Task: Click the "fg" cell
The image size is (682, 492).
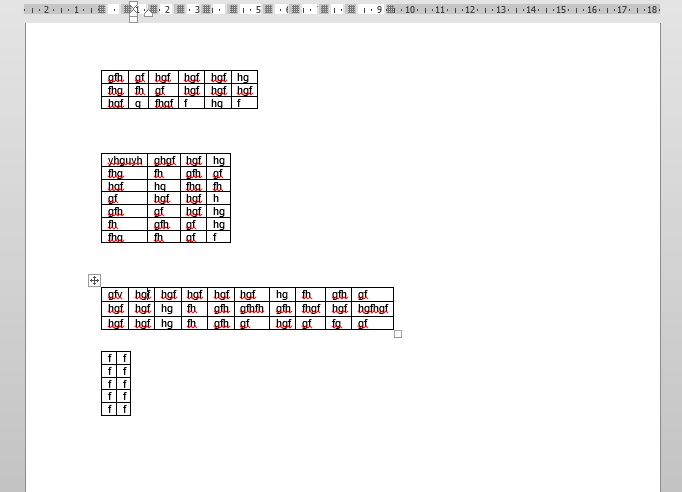Action: click(338, 323)
